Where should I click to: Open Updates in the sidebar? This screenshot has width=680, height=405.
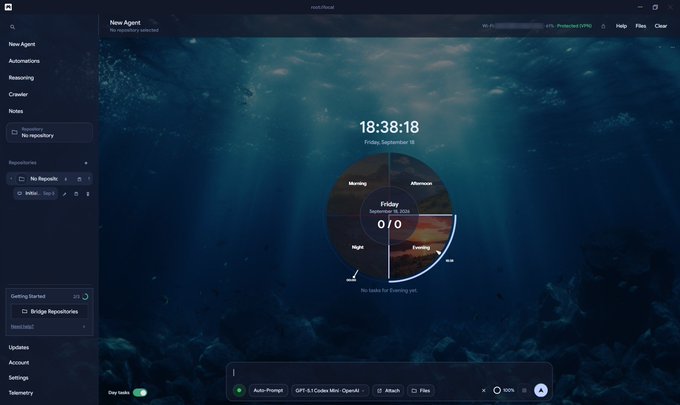(19, 347)
